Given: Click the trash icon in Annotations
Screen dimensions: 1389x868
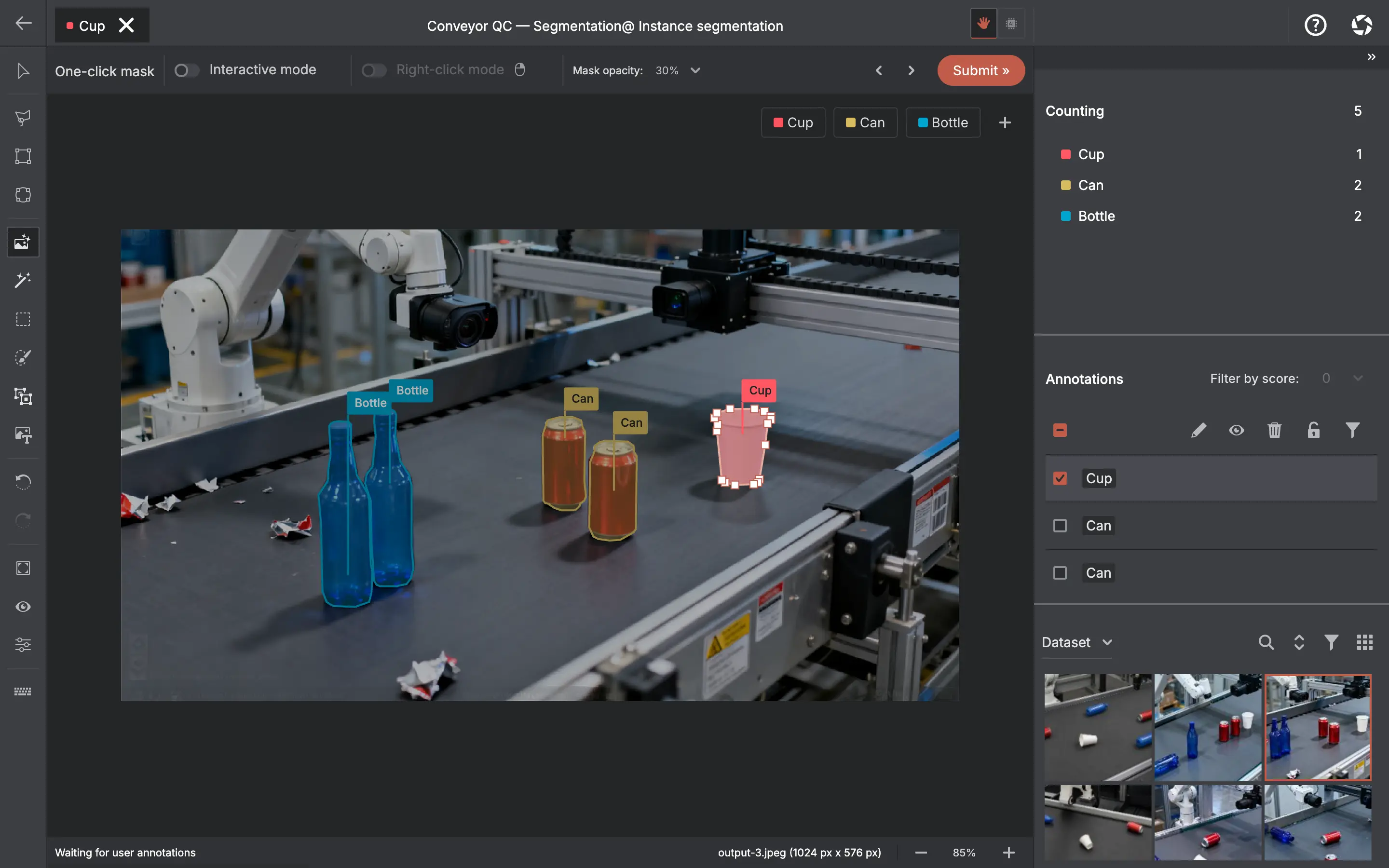Looking at the screenshot, I should tap(1274, 430).
